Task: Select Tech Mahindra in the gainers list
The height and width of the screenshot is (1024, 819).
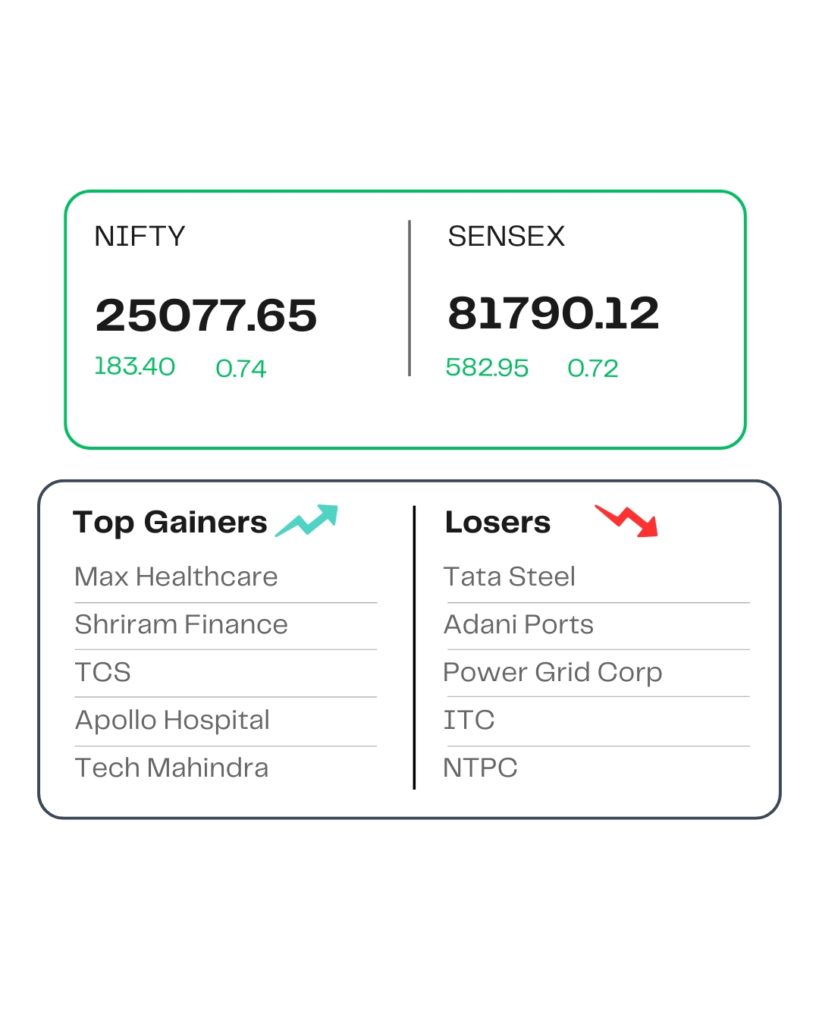Action: [x=171, y=768]
